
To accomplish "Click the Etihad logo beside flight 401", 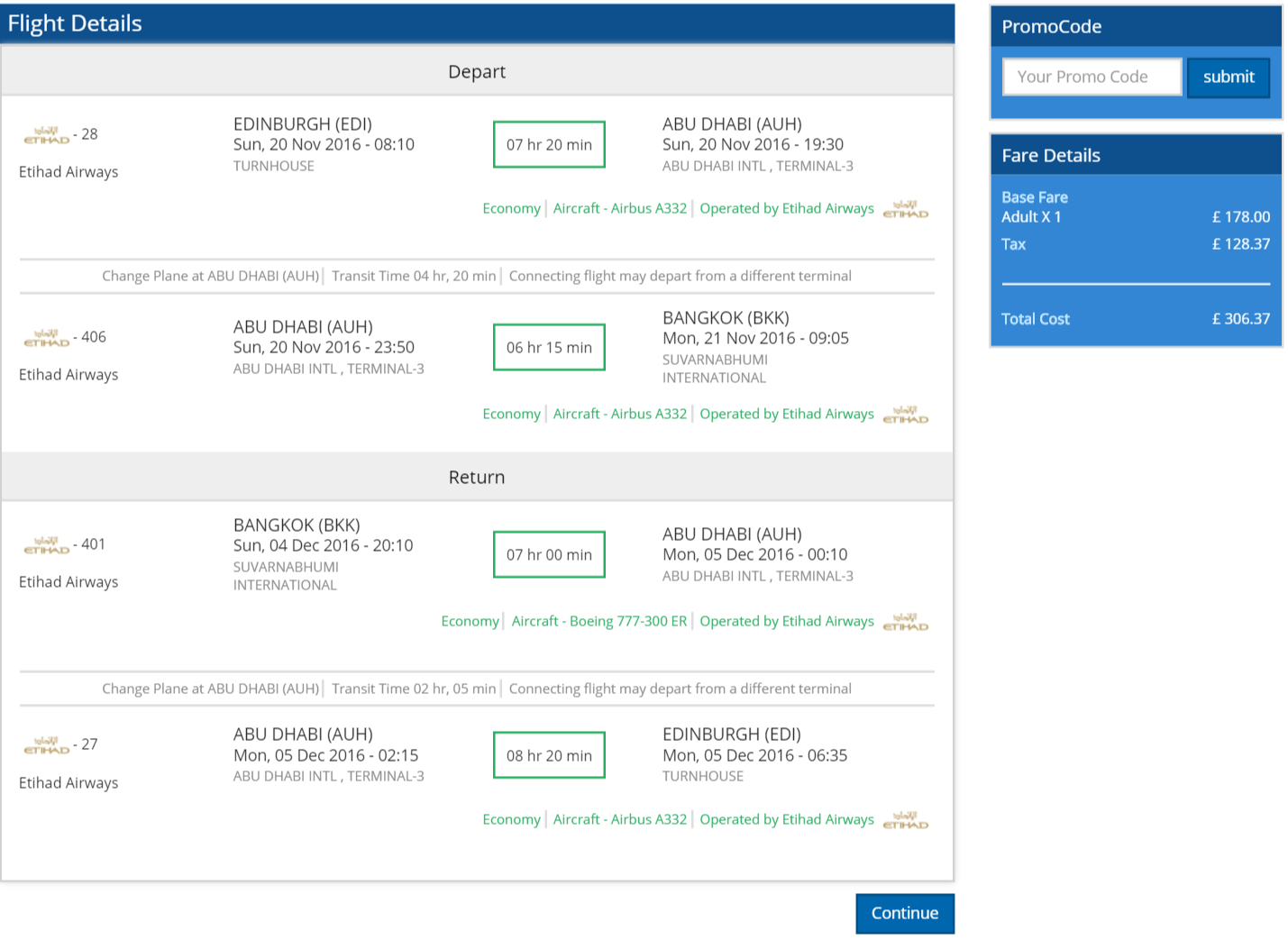I will click(47, 545).
